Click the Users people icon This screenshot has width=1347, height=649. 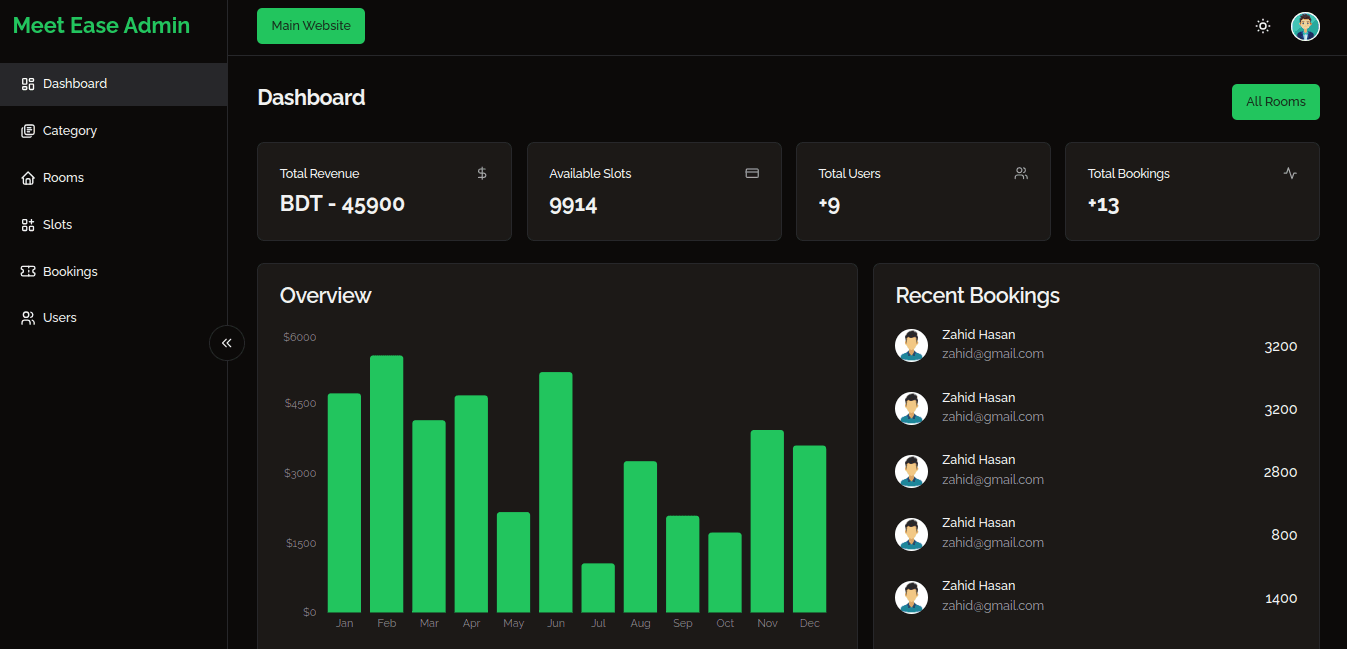point(28,318)
